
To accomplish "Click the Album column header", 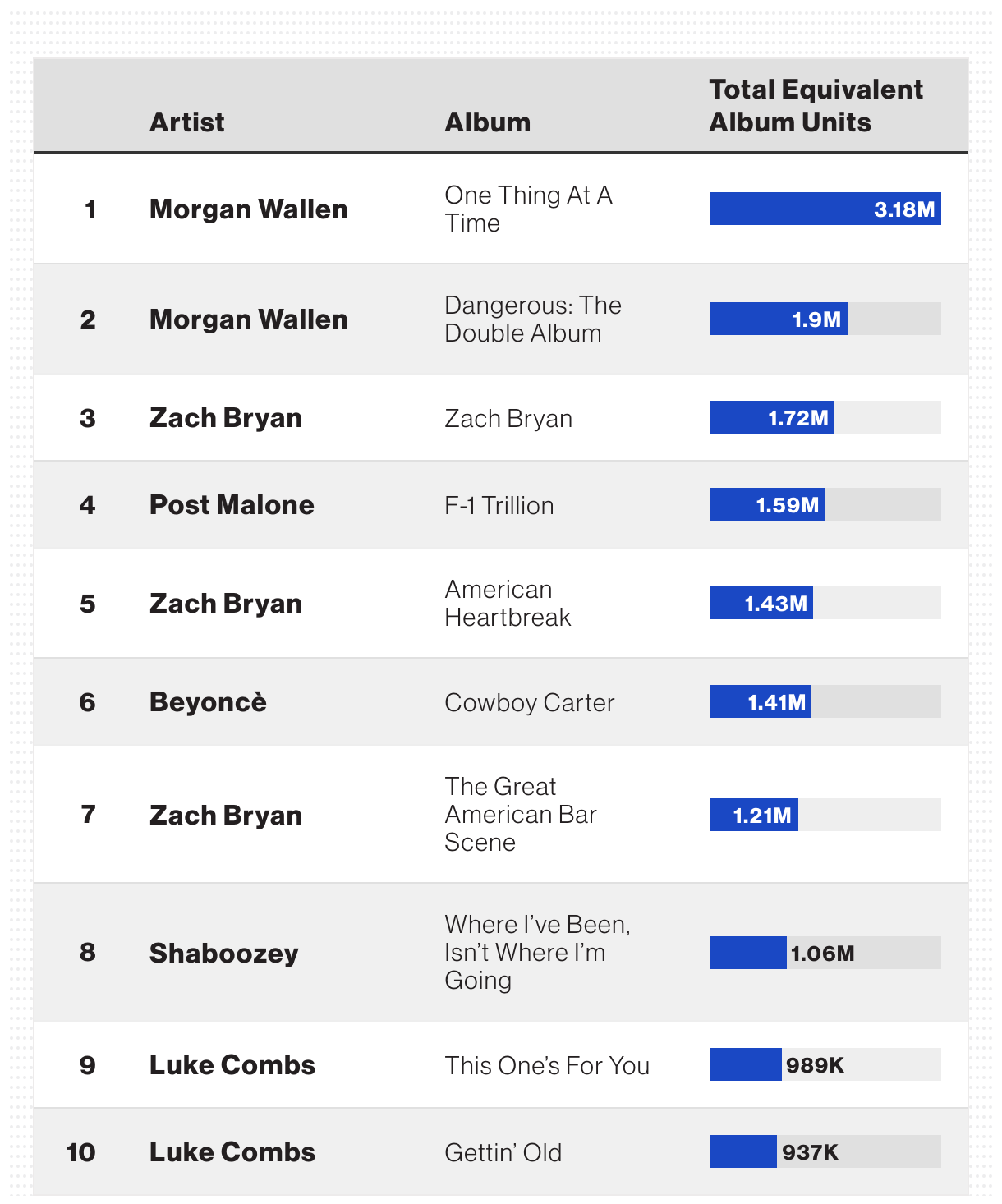I will point(487,122).
